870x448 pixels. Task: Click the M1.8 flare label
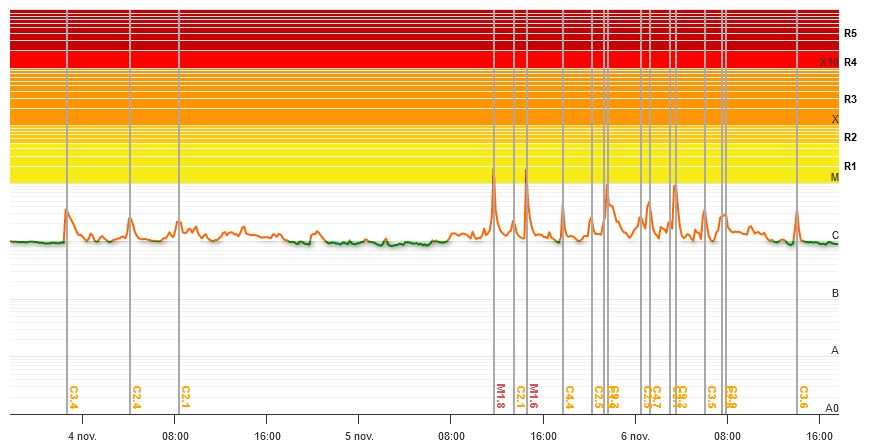(x=501, y=396)
